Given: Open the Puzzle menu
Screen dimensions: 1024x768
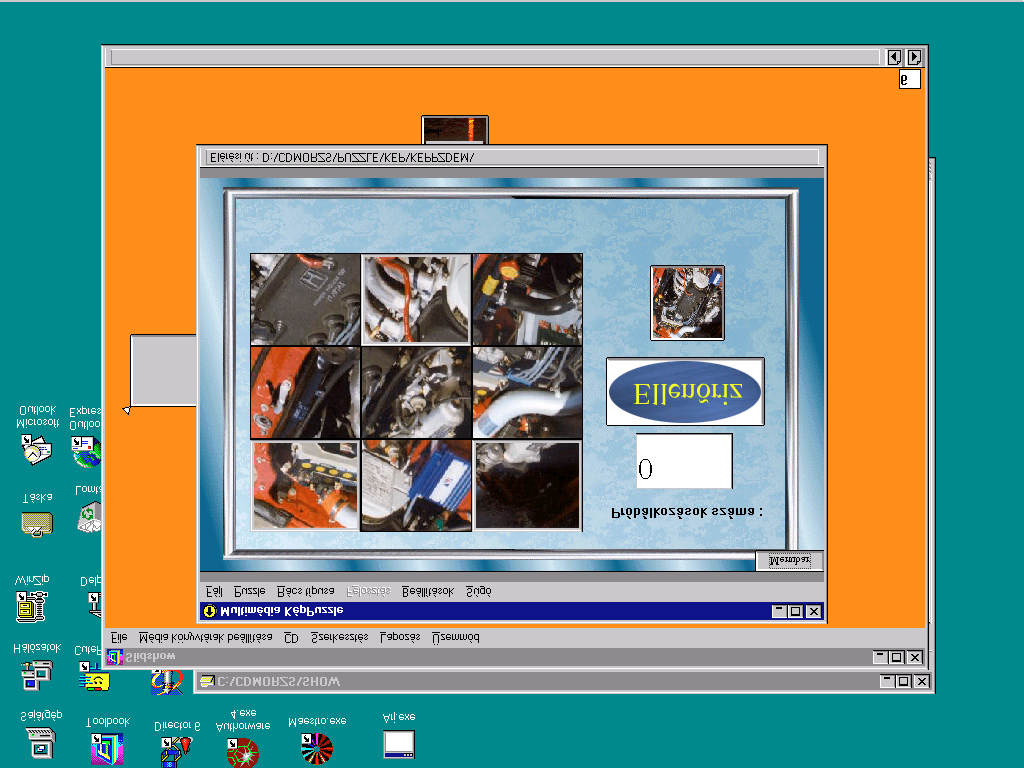Looking at the screenshot, I should [x=249, y=591].
